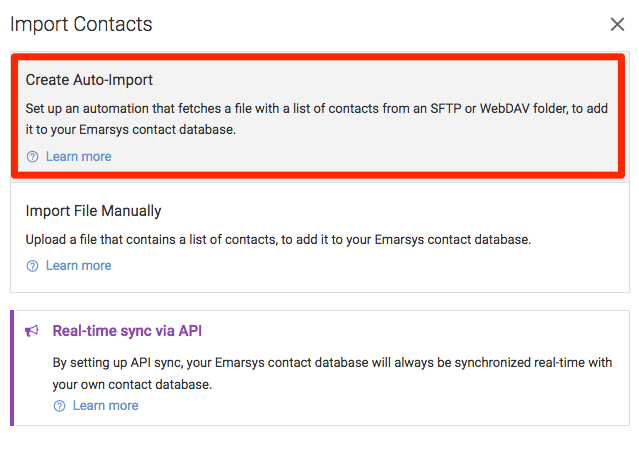Close the Import Contacts dialog
The image size is (639, 449).
[617, 24]
